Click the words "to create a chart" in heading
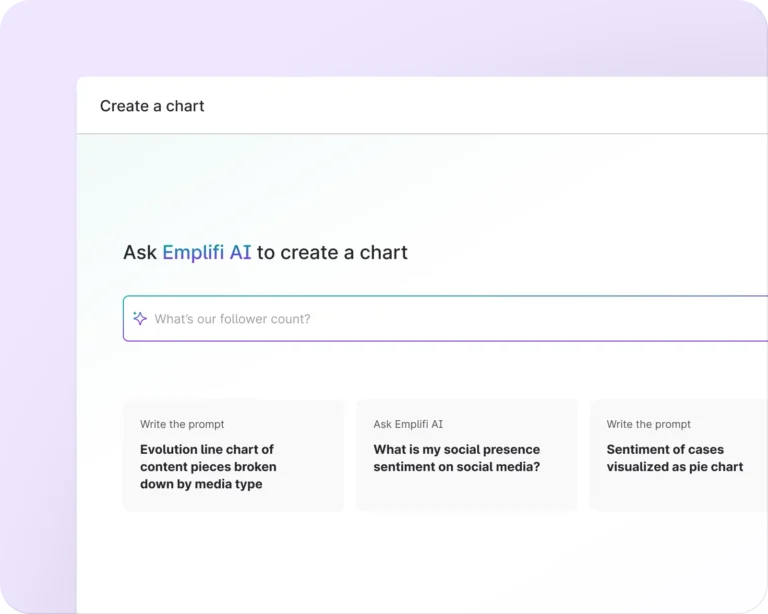This screenshot has height=614, width=768. [332, 252]
